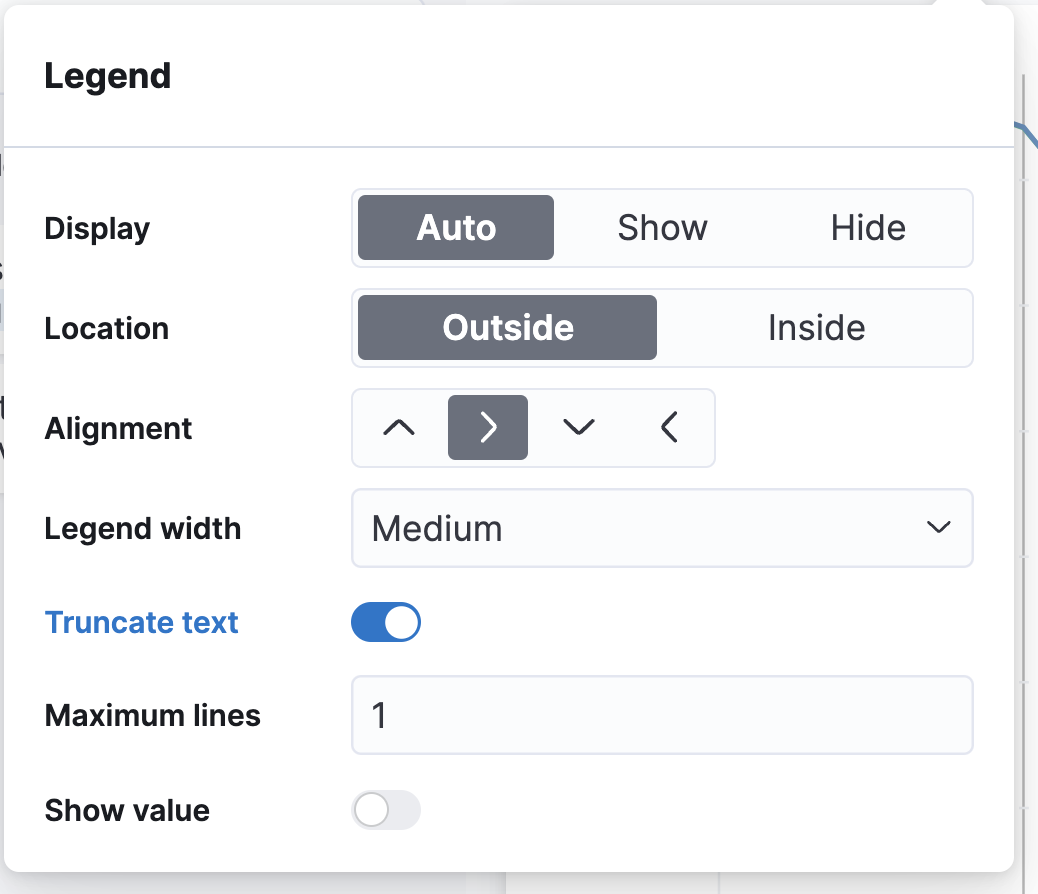1038x894 pixels.
Task: Set Display to Hide
Action: (868, 228)
